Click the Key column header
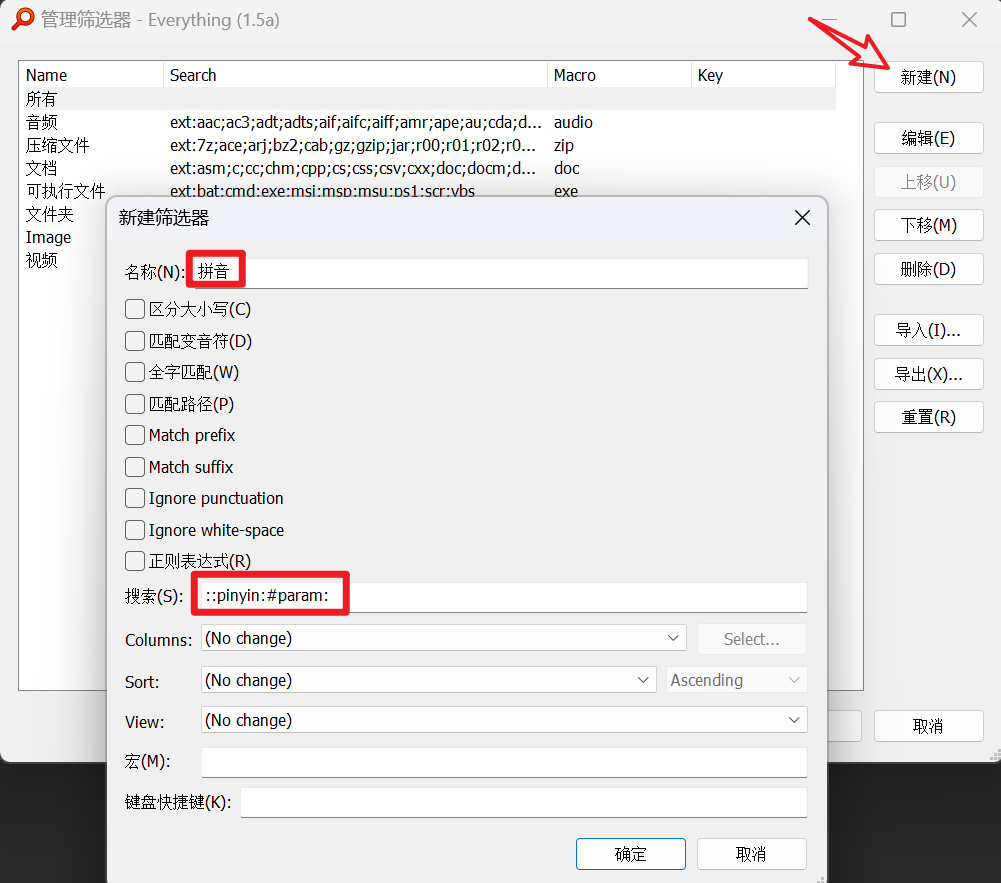 (763, 75)
